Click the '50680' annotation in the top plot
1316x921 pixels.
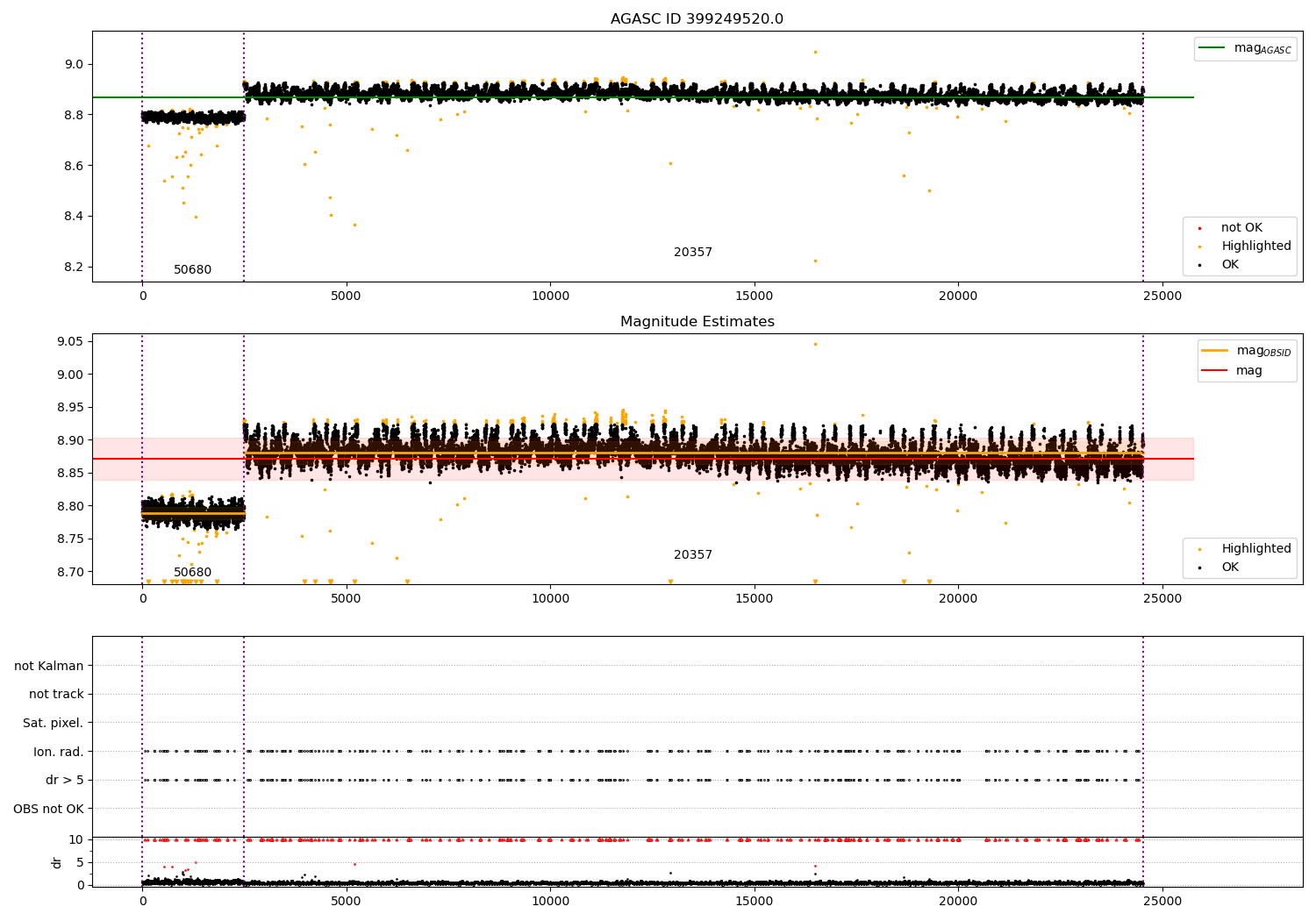pyautogui.click(x=192, y=270)
